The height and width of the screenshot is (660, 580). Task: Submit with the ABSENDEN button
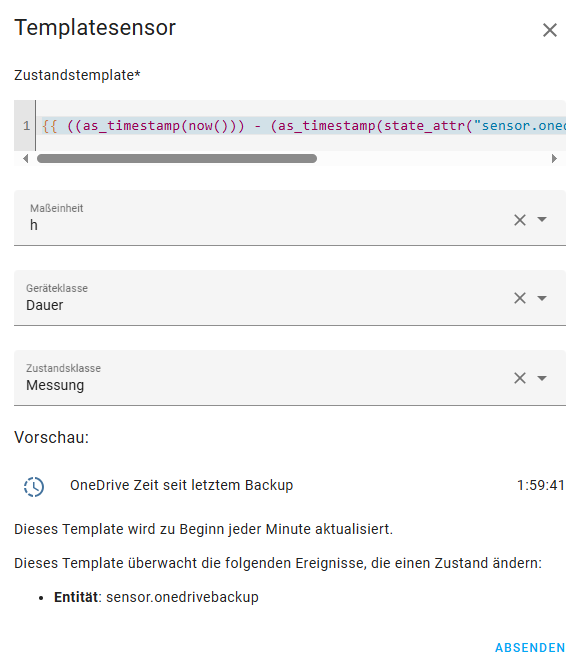[530, 647]
